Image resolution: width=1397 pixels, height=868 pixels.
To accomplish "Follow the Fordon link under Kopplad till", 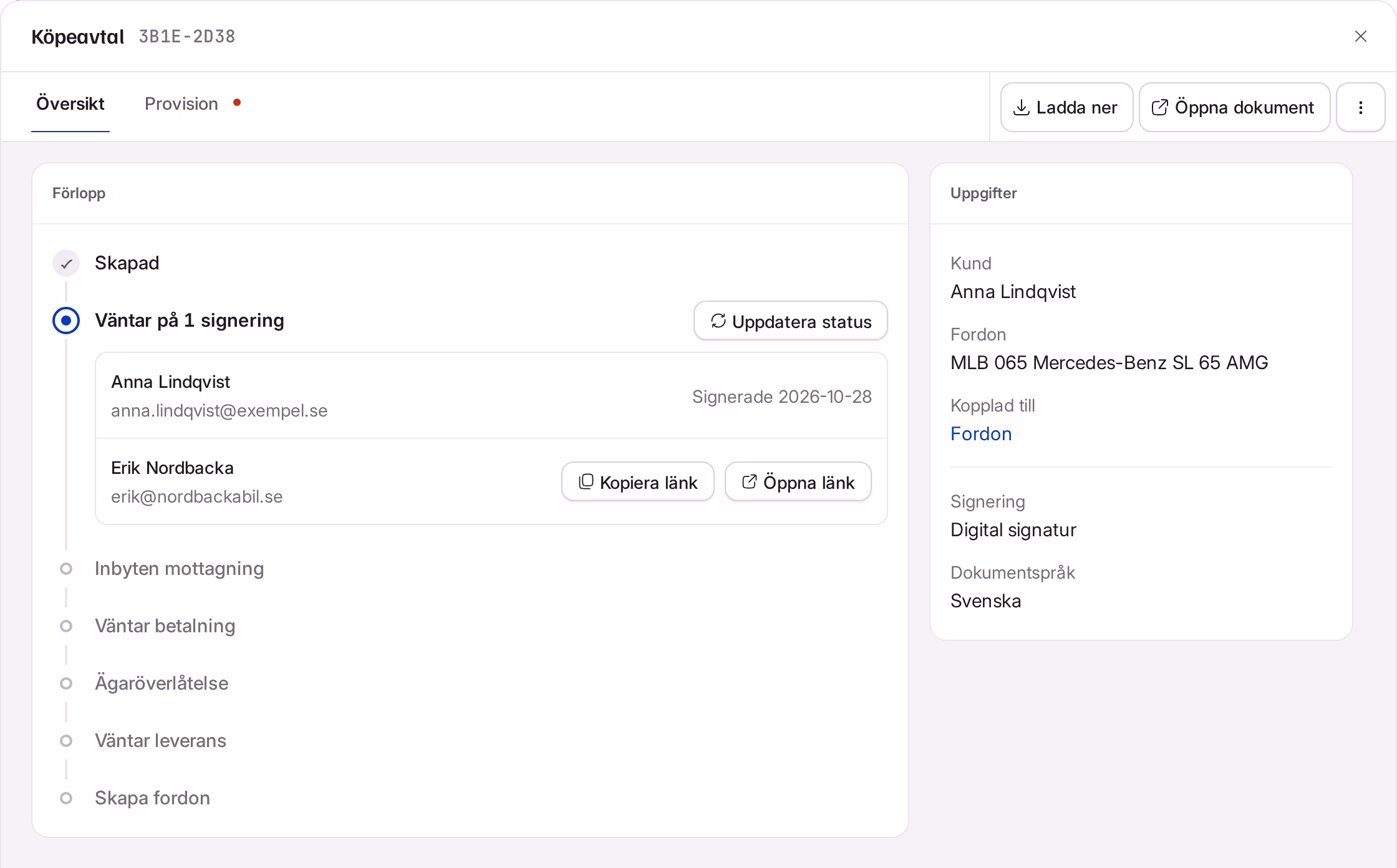I will [x=981, y=434].
